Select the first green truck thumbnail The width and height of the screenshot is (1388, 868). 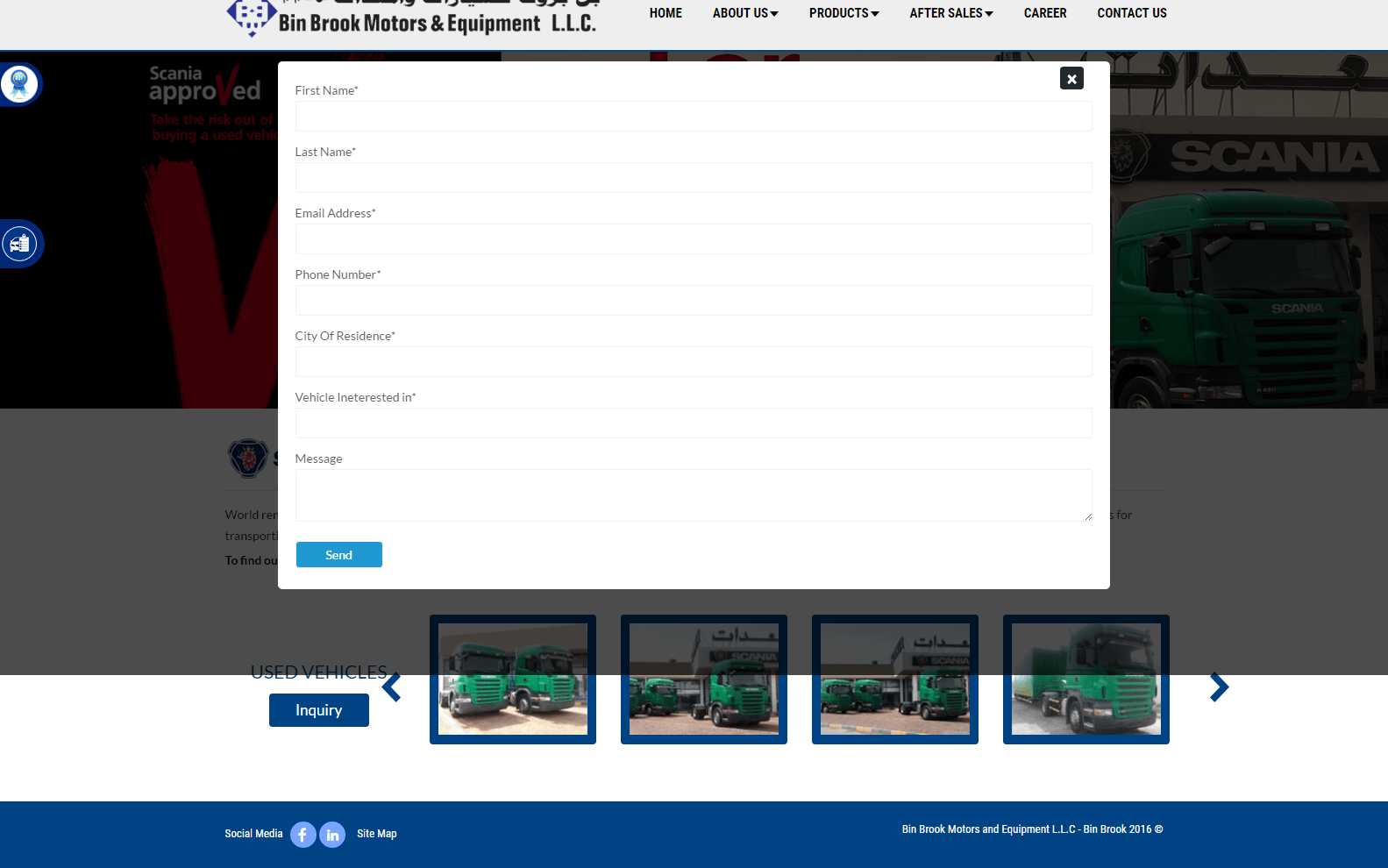tap(512, 679)
